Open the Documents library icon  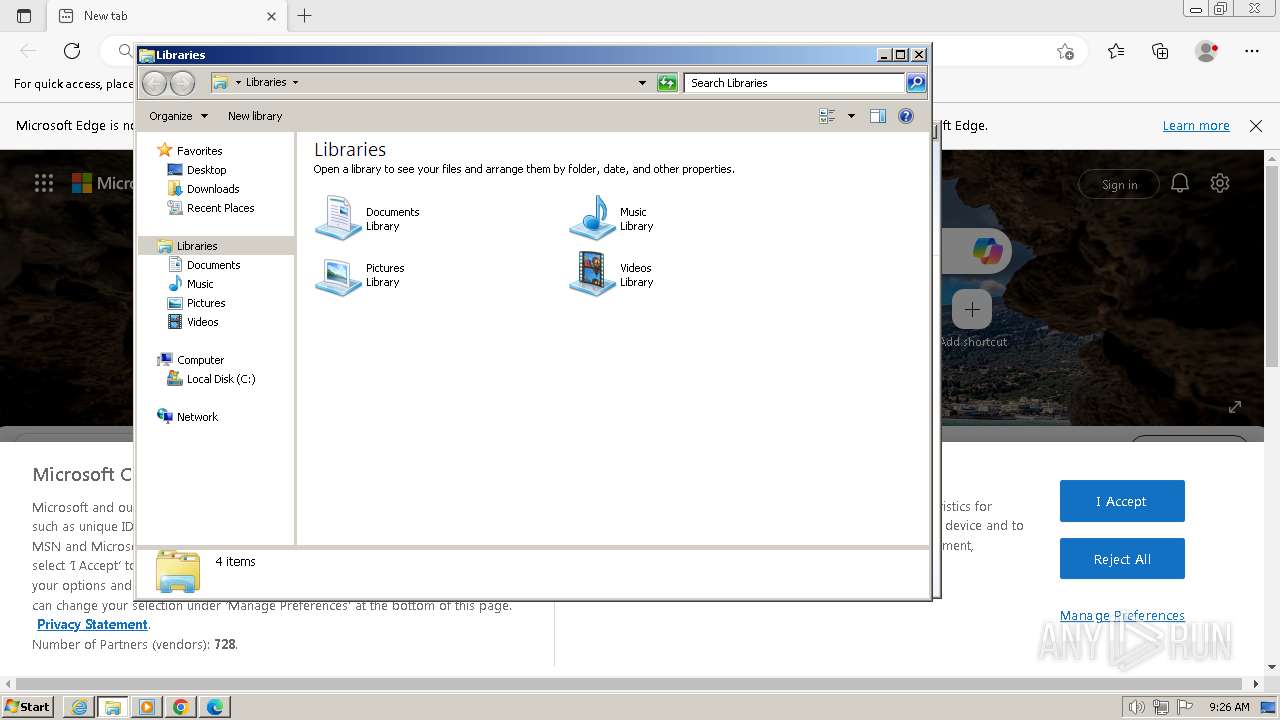click(x=338, y=218)
